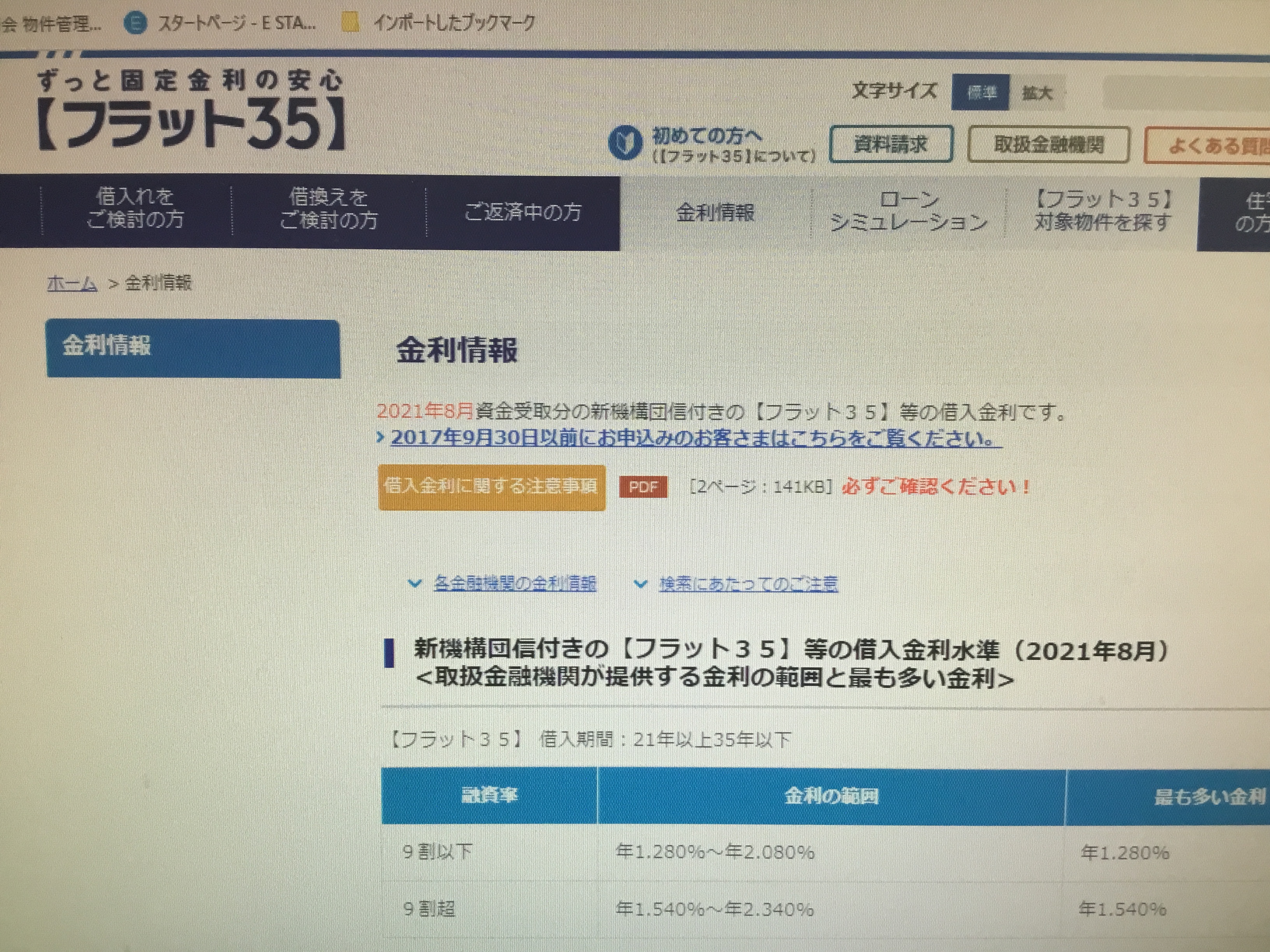
Task: Open the 初めての方へ link
Action: [733, 145]
